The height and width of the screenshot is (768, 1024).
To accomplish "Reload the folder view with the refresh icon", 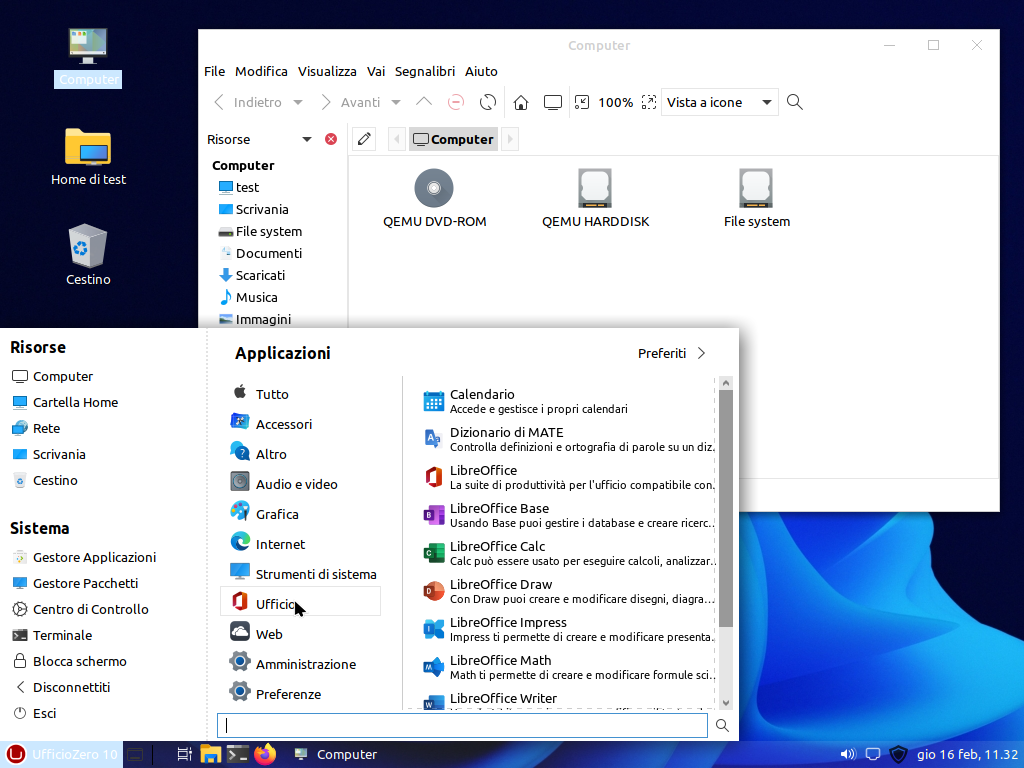I will [487, 101].
